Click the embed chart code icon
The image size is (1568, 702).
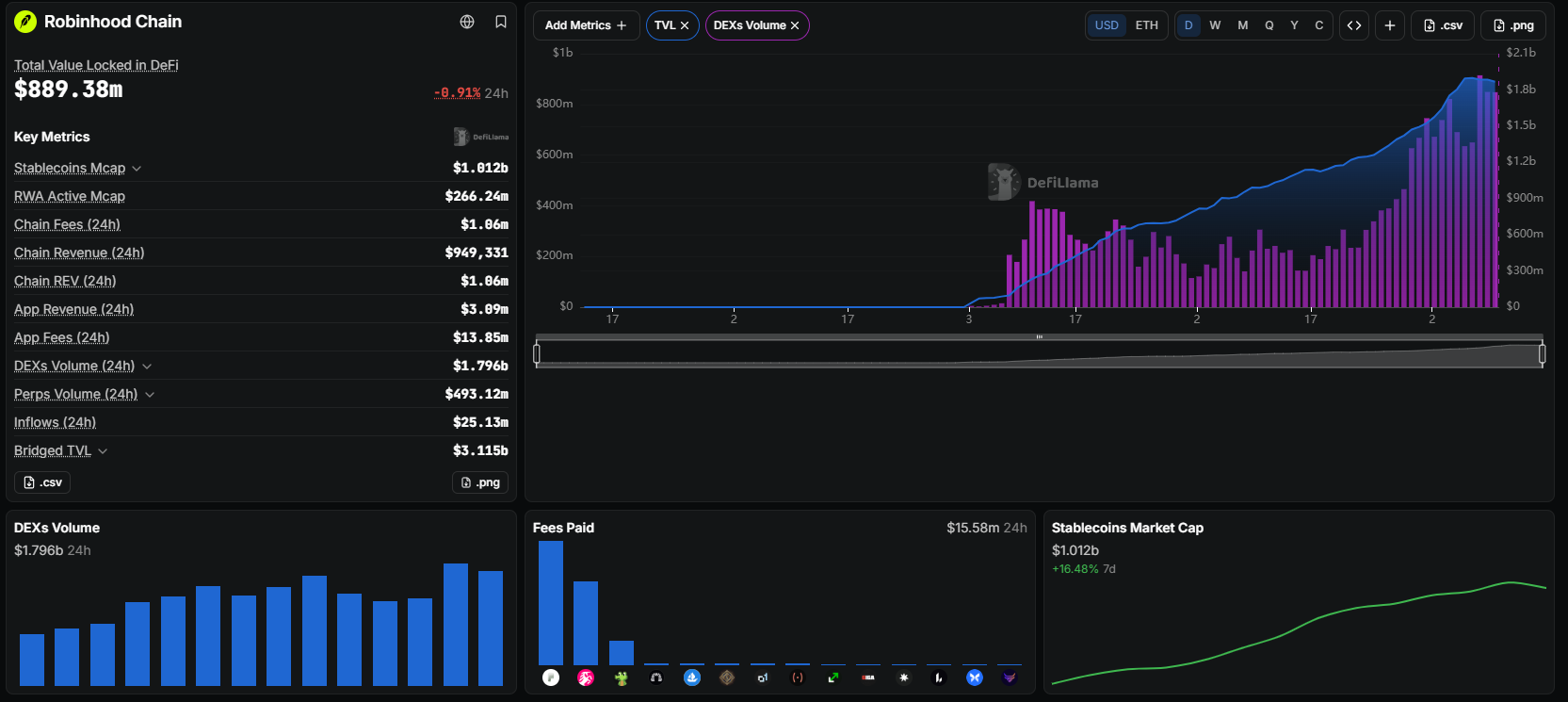(x=1354, y=25)
